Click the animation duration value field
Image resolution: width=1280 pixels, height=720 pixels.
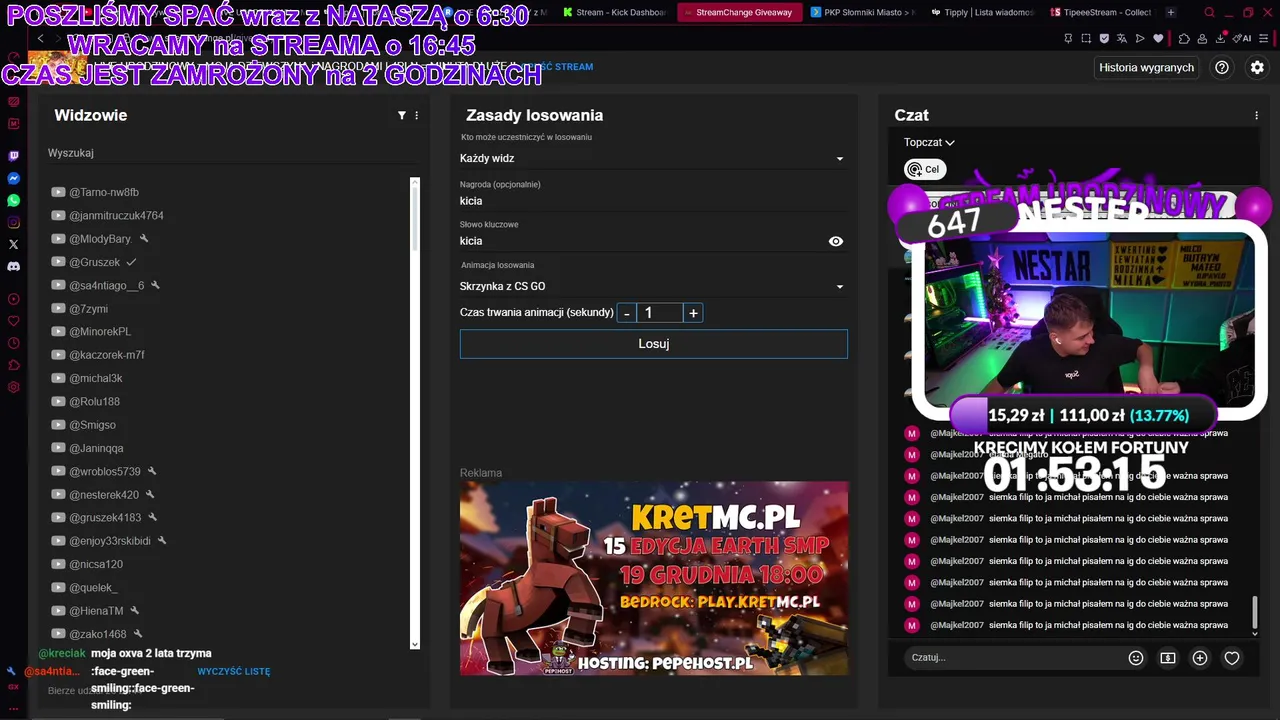pos(660,313)
